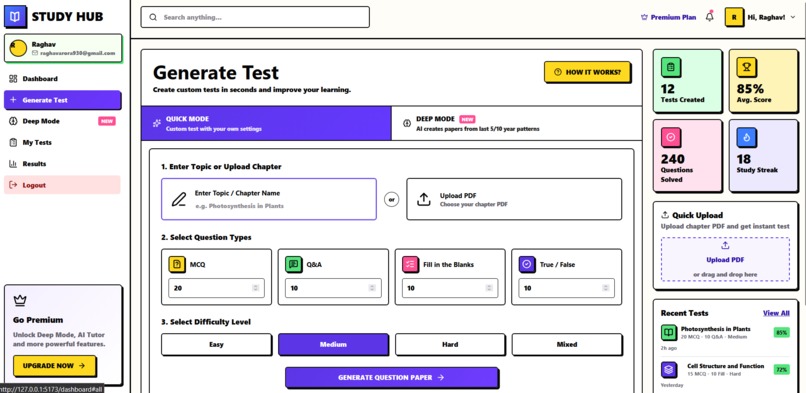Click the True / False count stepper

click(x=606, y=288)
